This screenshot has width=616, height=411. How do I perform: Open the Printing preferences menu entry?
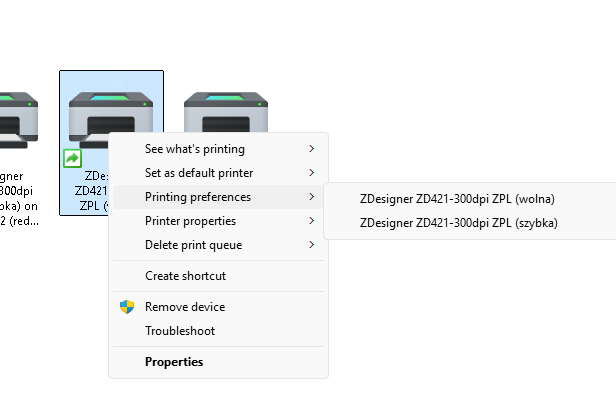click(198, 197)
